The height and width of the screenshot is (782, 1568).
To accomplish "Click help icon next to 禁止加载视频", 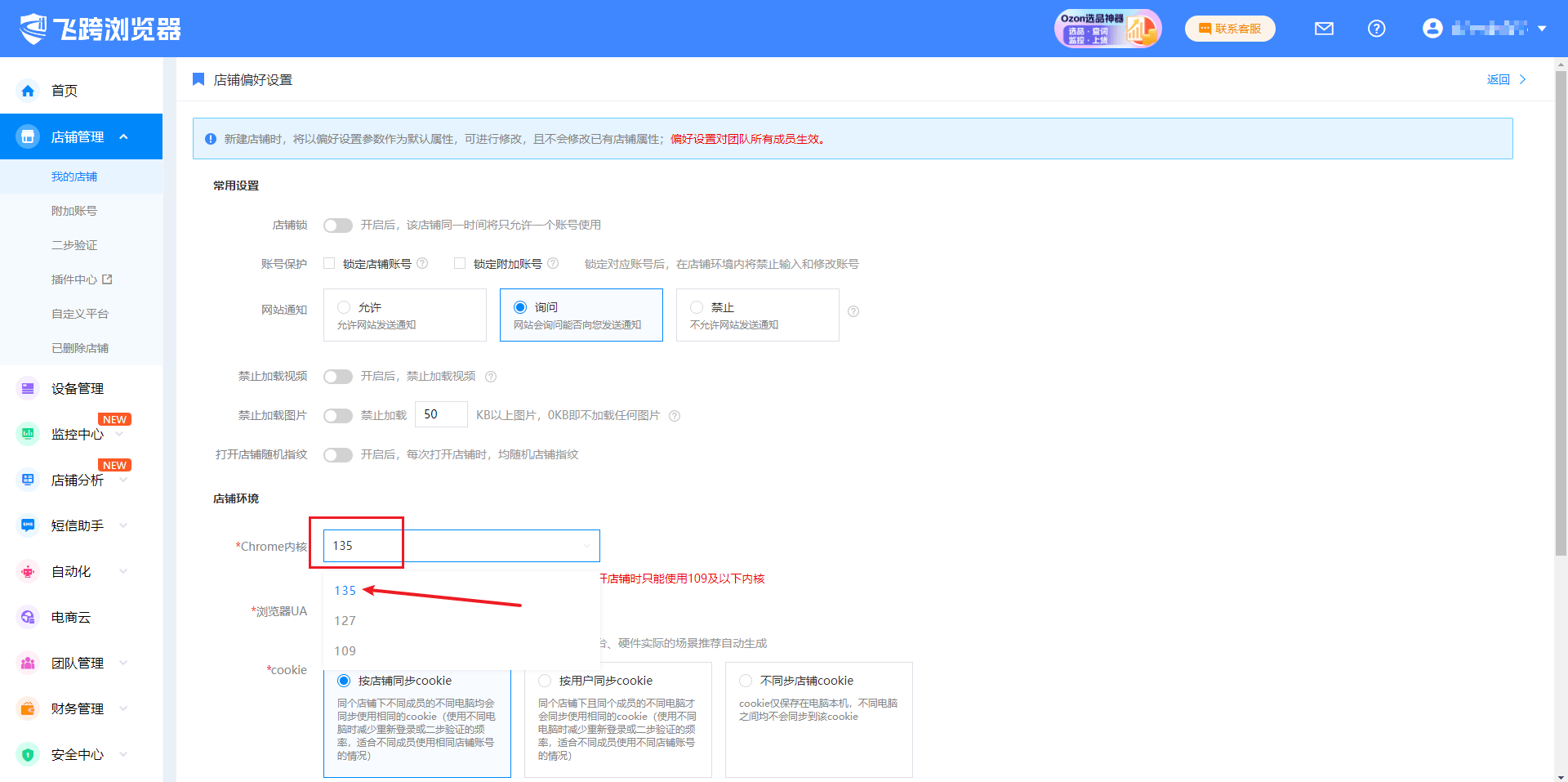I will pyautogui.click(x=491, y=377).
